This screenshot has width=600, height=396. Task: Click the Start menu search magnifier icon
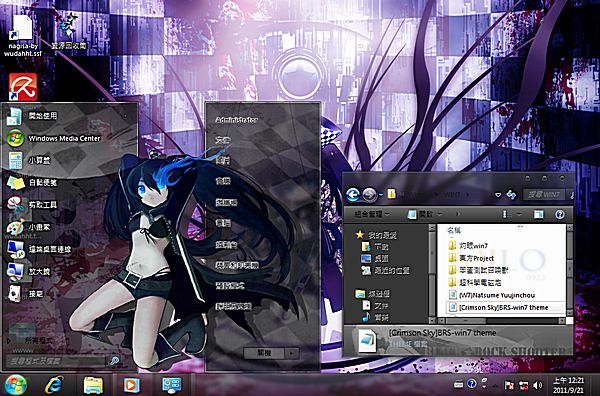114,360
